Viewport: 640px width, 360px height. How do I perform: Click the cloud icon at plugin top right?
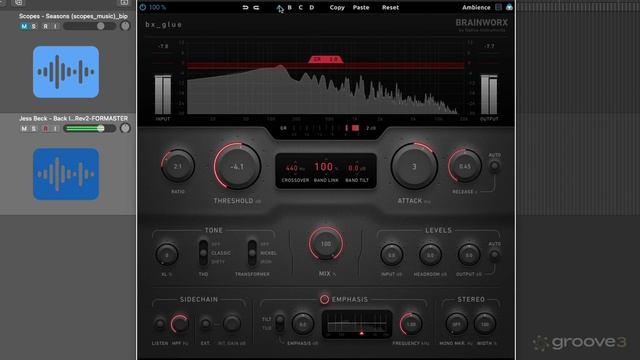pyautogui.click(x=509, y=7)
